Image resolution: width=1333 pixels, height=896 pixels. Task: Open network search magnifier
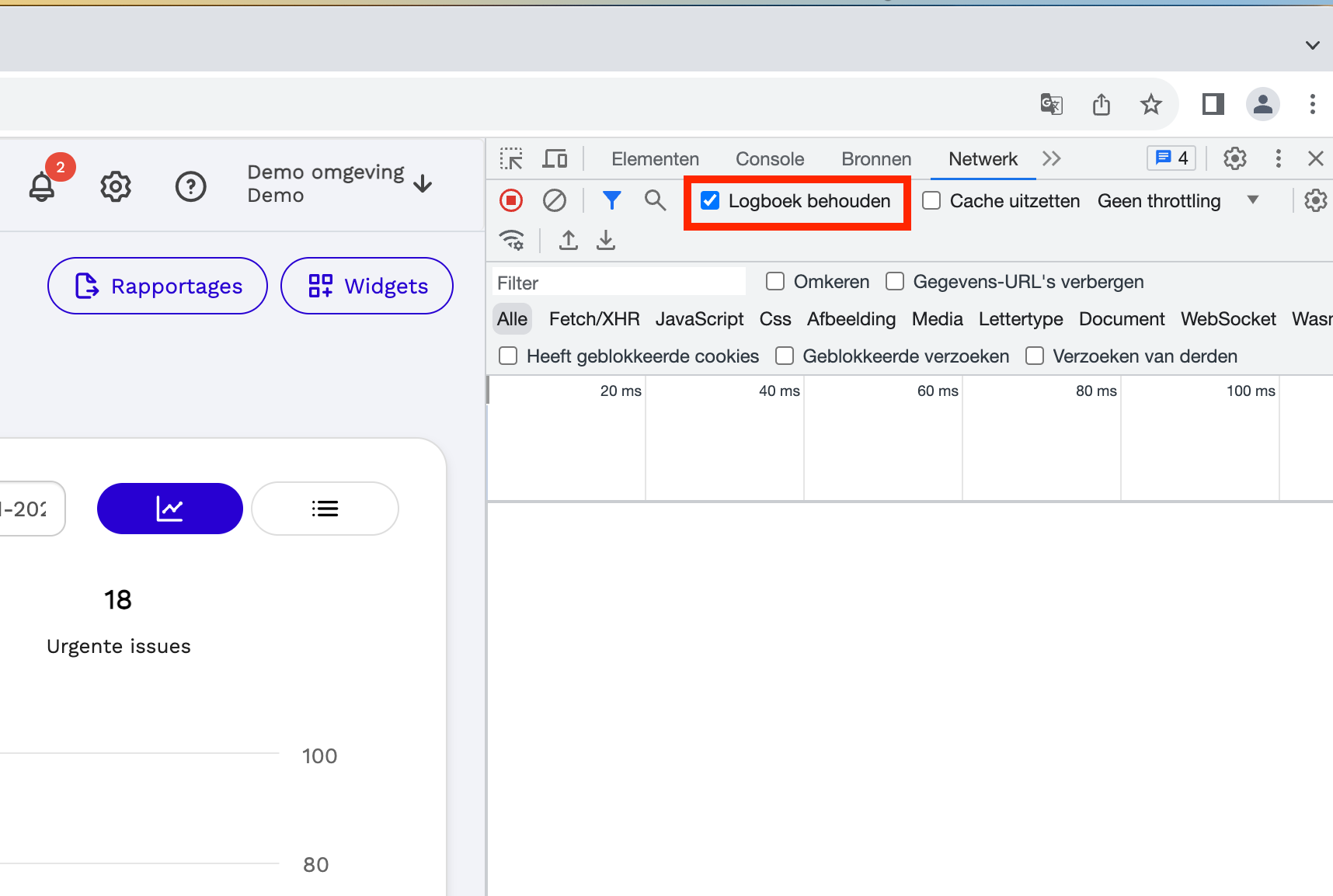tap(656, 201)
